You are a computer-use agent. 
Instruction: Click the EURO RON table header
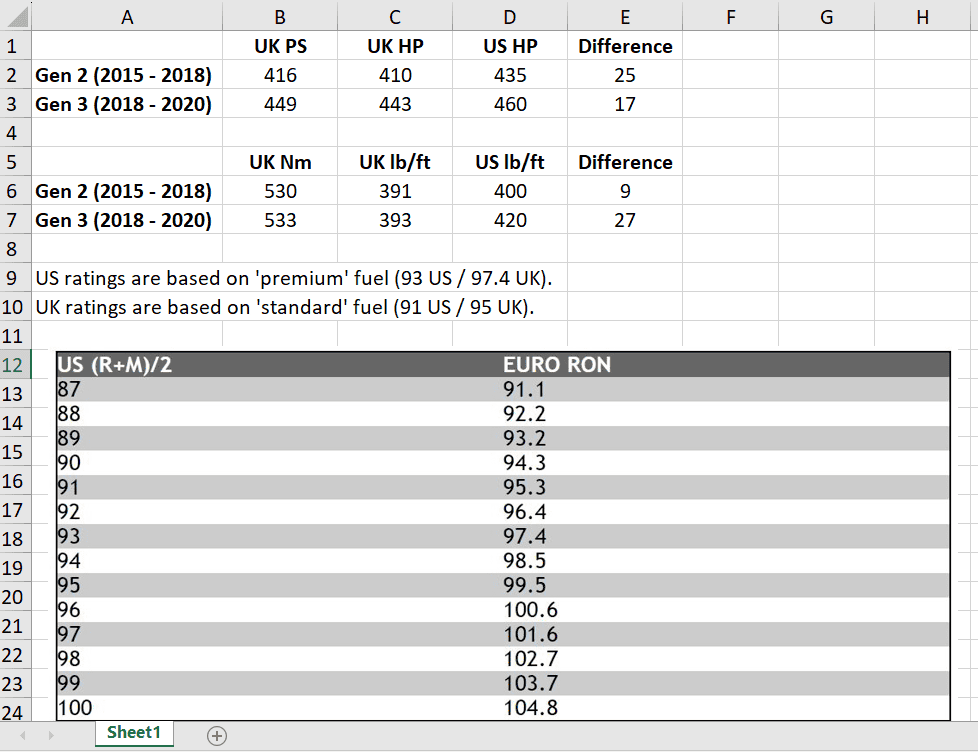[557, 365]
